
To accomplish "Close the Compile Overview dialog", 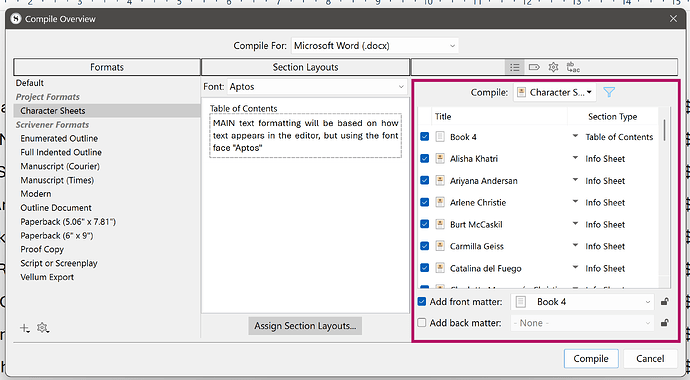I will (x=673, y=19).
